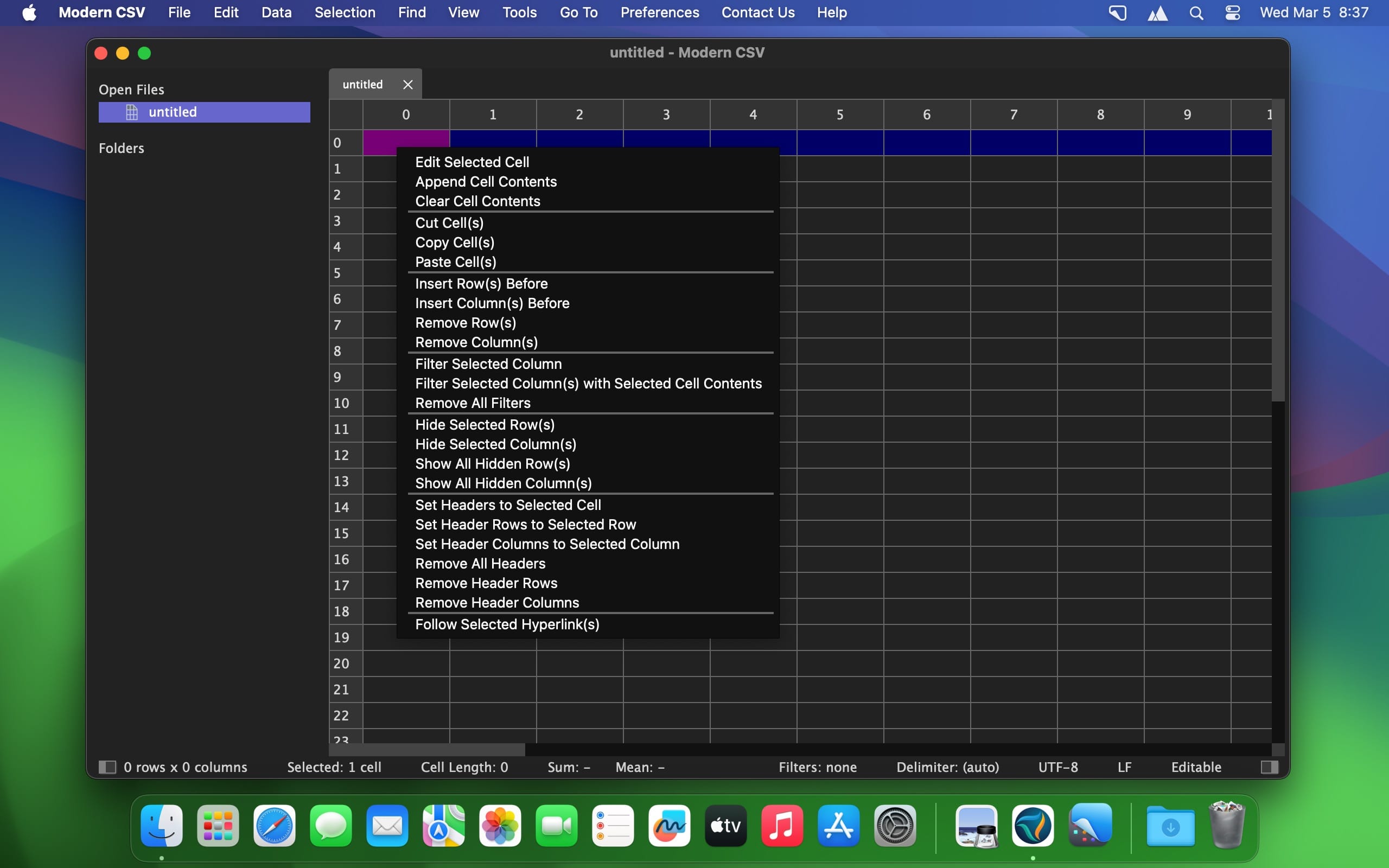Open the File menu
This screenshot has width=1389, height=868.
coord(179,12)
